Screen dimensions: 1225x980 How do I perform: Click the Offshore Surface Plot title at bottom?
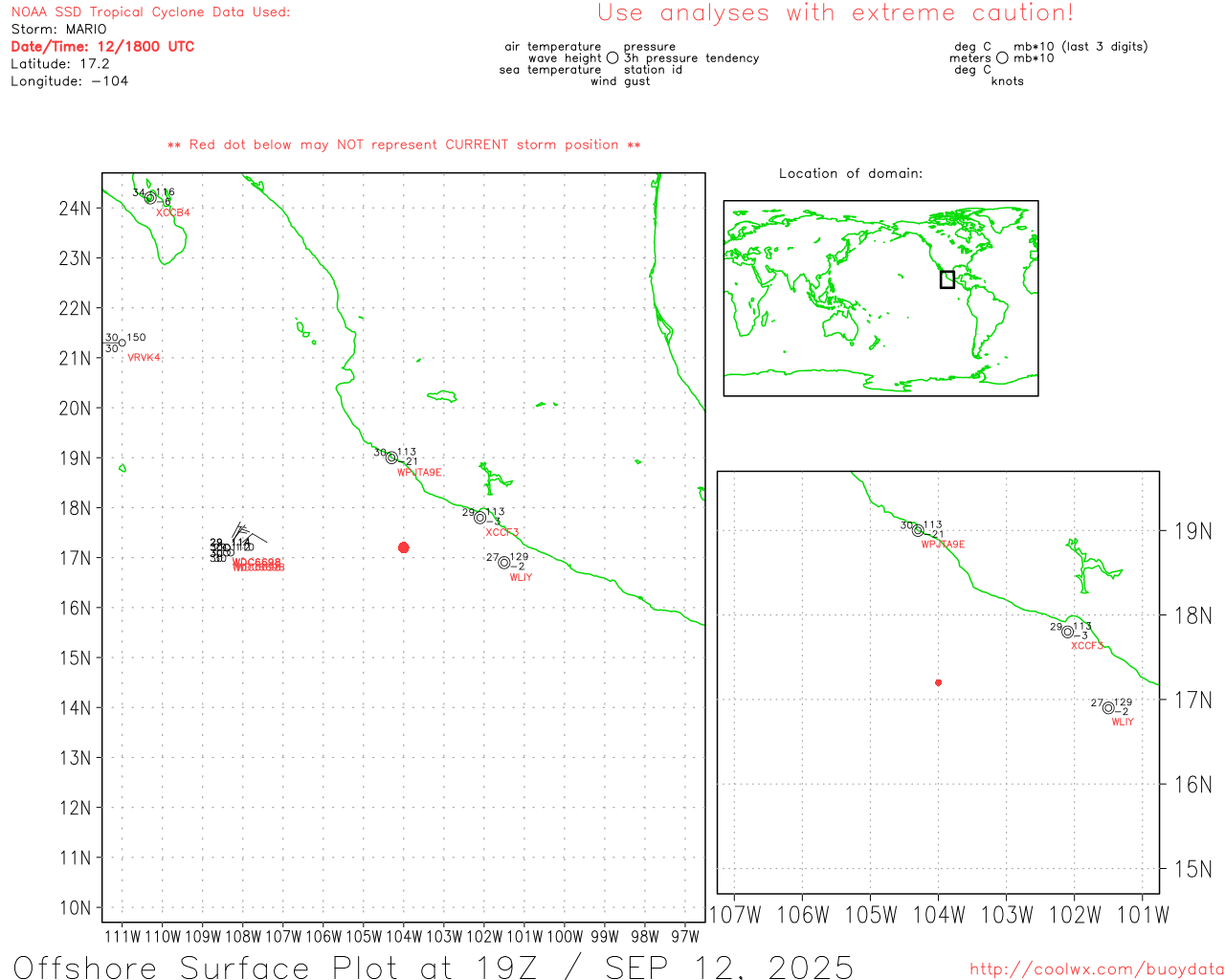[x=434, y=967]
